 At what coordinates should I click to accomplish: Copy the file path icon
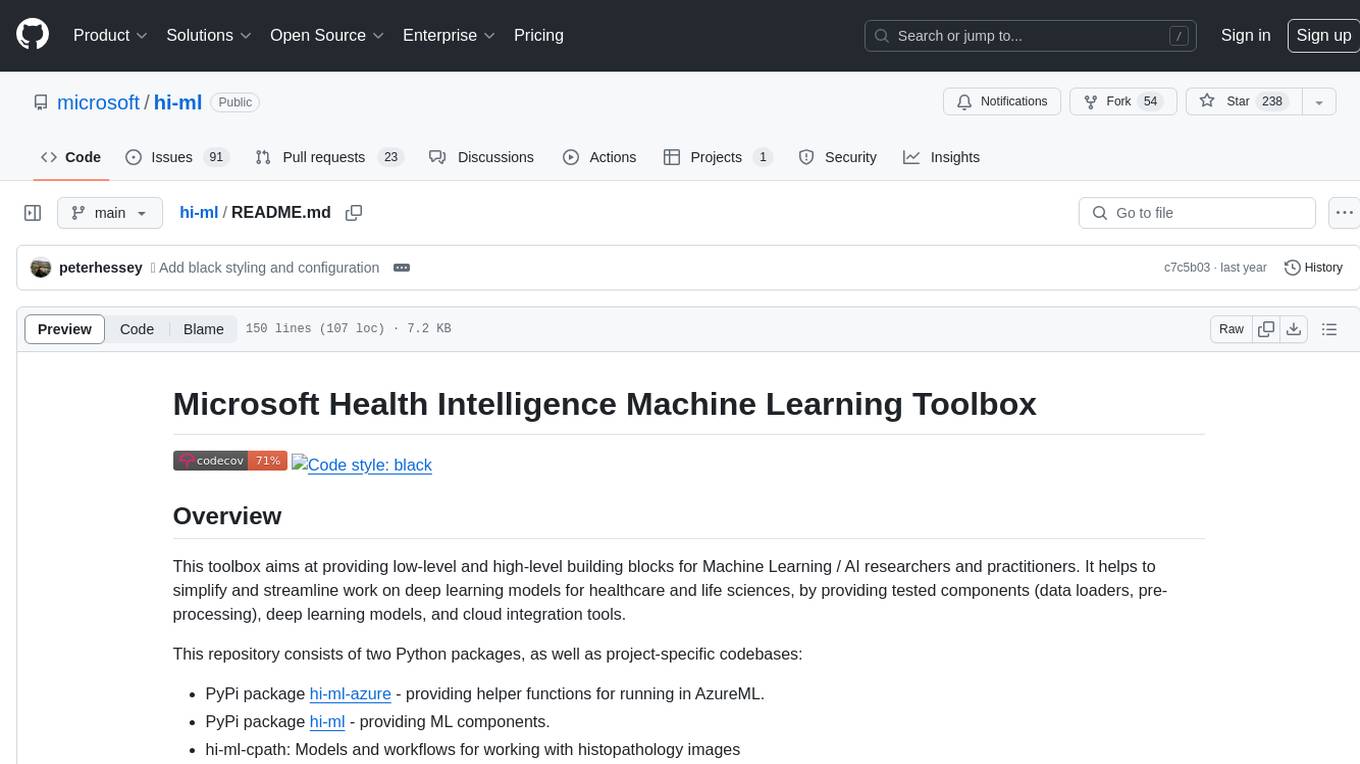(353, 212)
